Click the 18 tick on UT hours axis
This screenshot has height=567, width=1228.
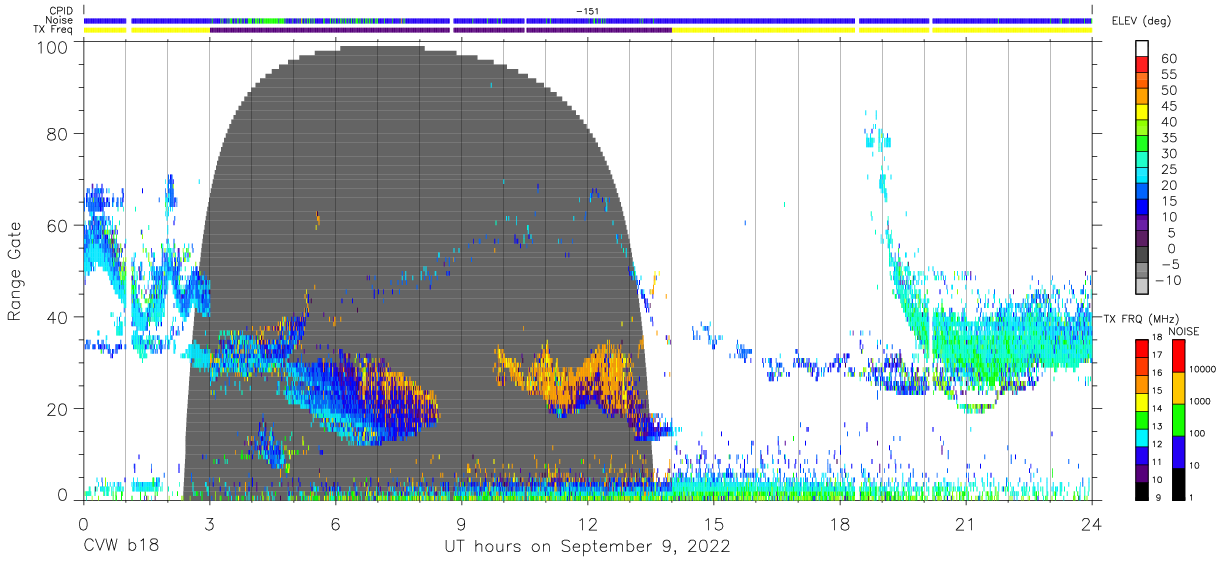pos(840,523)
